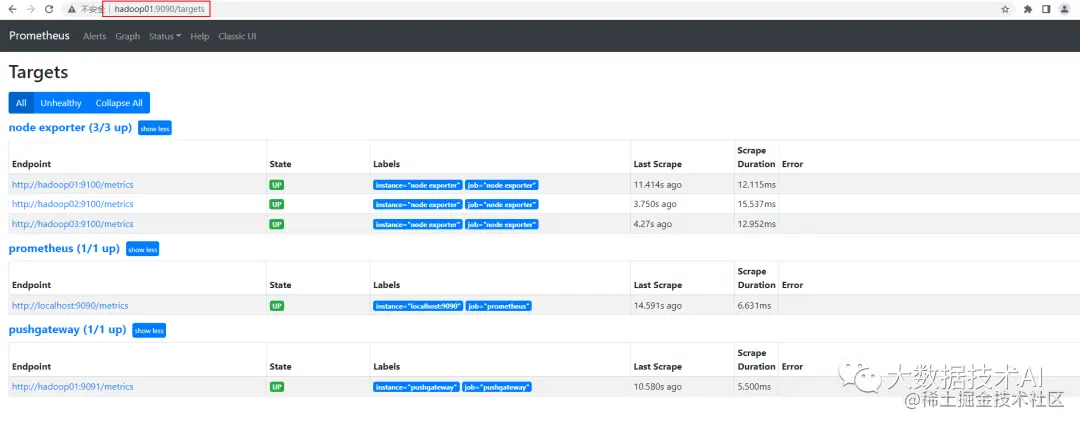
Task: Click the instance="localhost:9090" label badge
Action: point(417,306)
